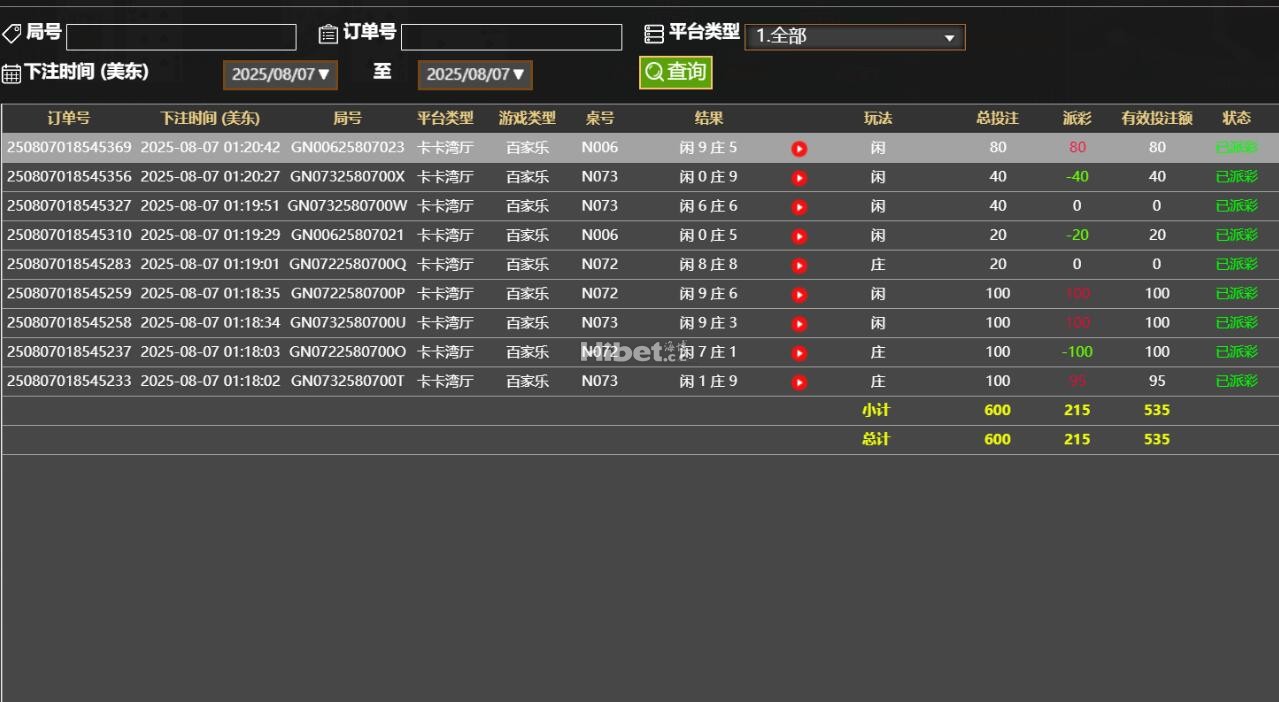Play replay for round GN0722580700Q
The image size is (1279, 702).
click(799, 265)
